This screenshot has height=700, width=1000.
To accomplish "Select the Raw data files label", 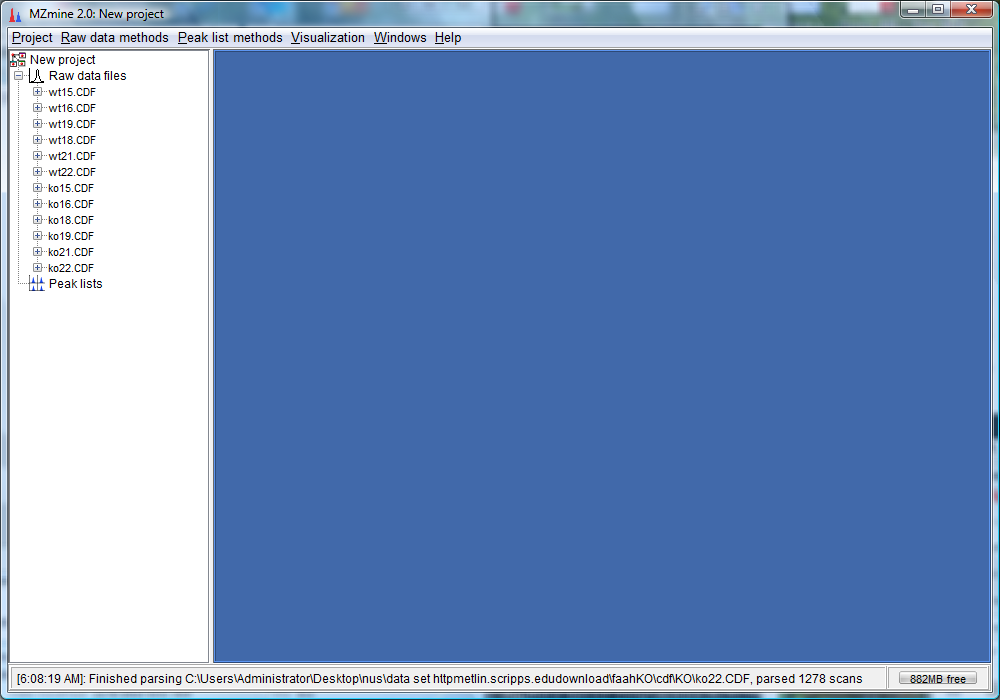I will point(87,76).
